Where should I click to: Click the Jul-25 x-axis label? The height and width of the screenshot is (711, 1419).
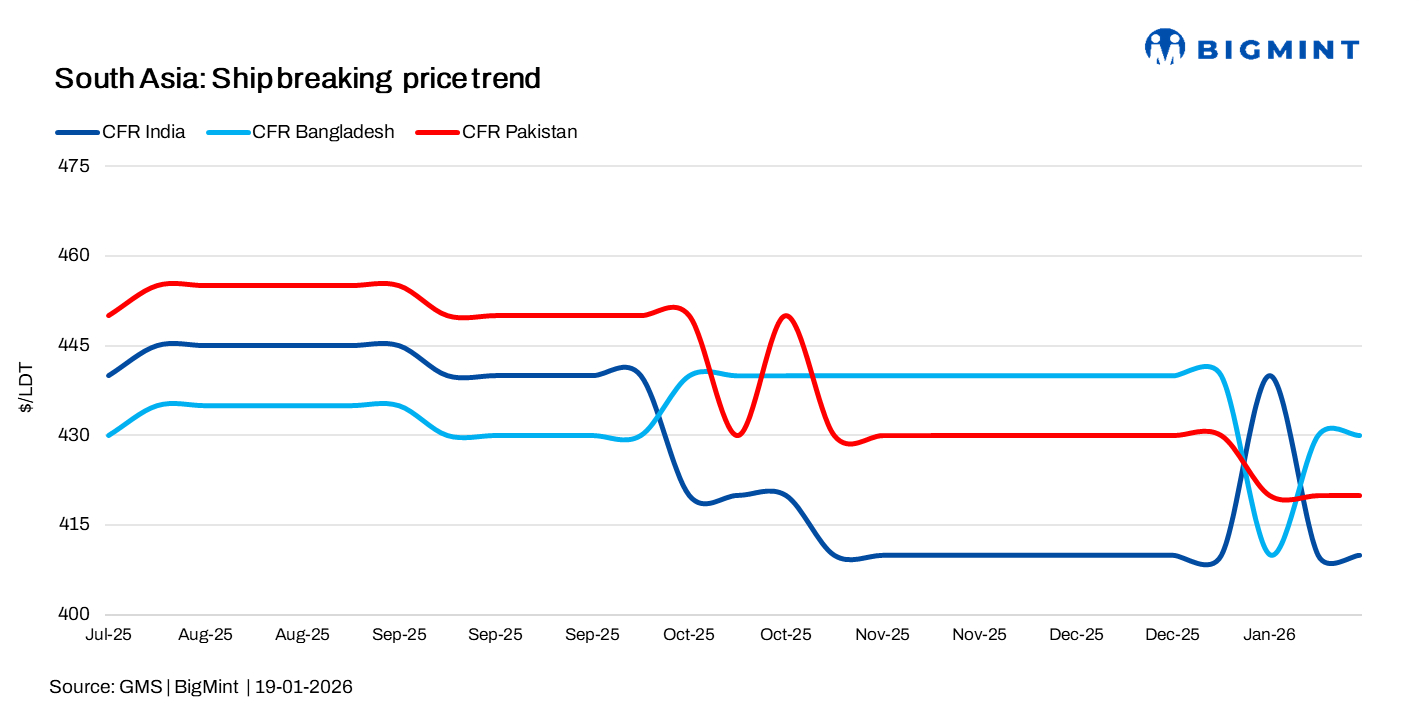pos(109,635)
